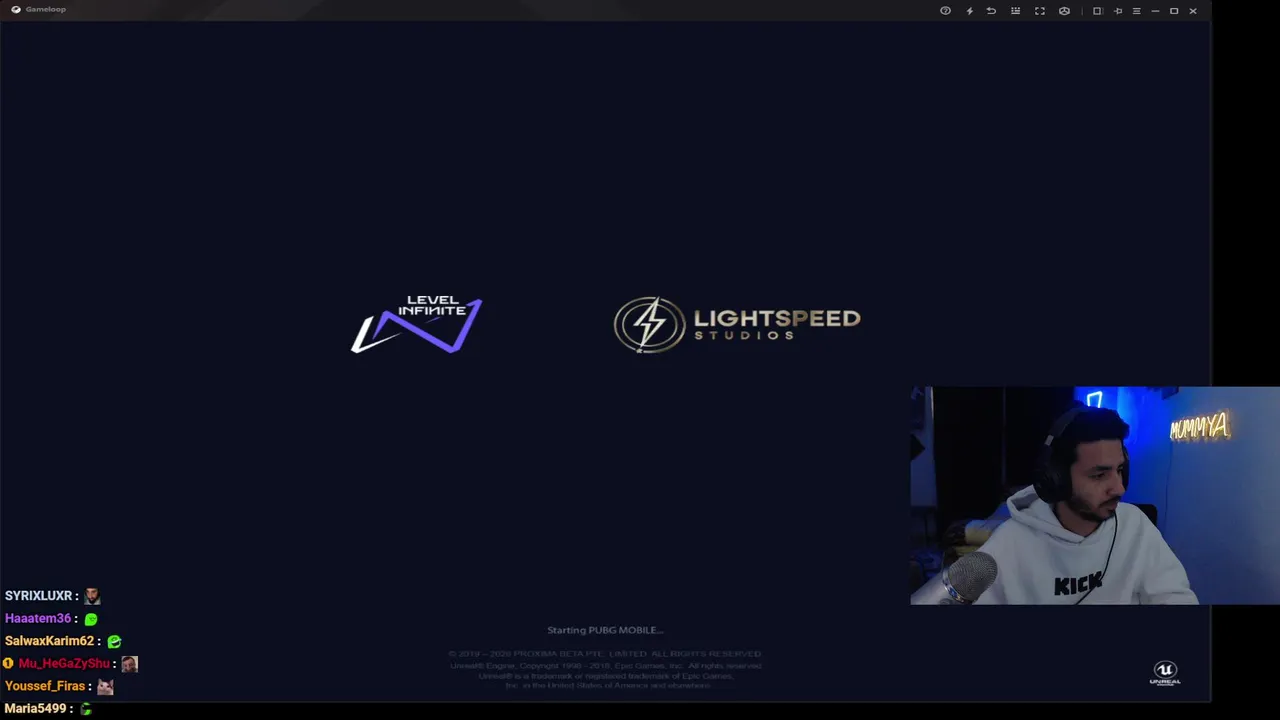Open the Gameloop hamburger menu
This screenshot has width=1280, height=720.
tap(1136, 11)
